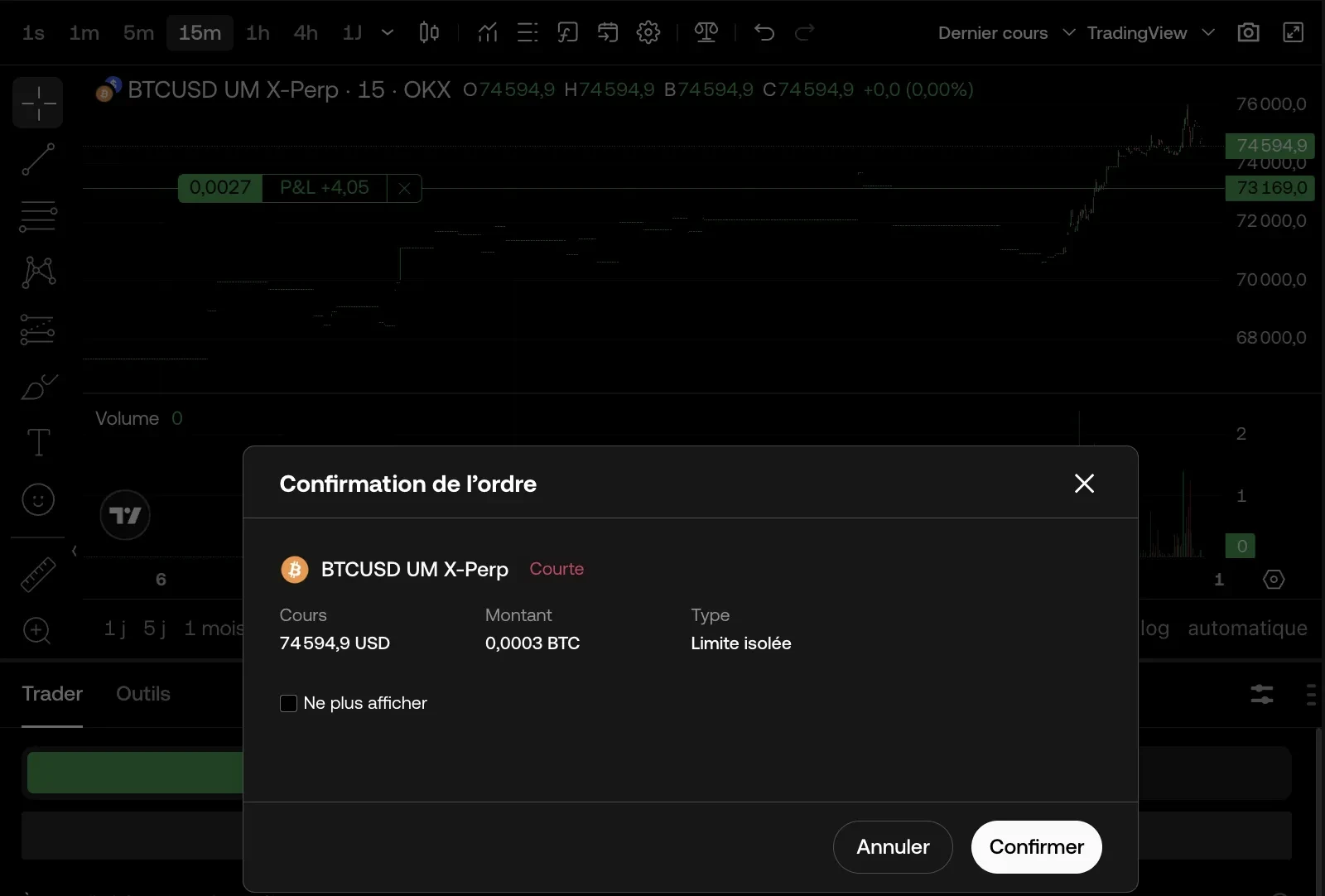Toggle automatique price scale
Image resolution: width=1325 pixels, height=896 pixels.
pyautogui.click(x=1247, y=629)
